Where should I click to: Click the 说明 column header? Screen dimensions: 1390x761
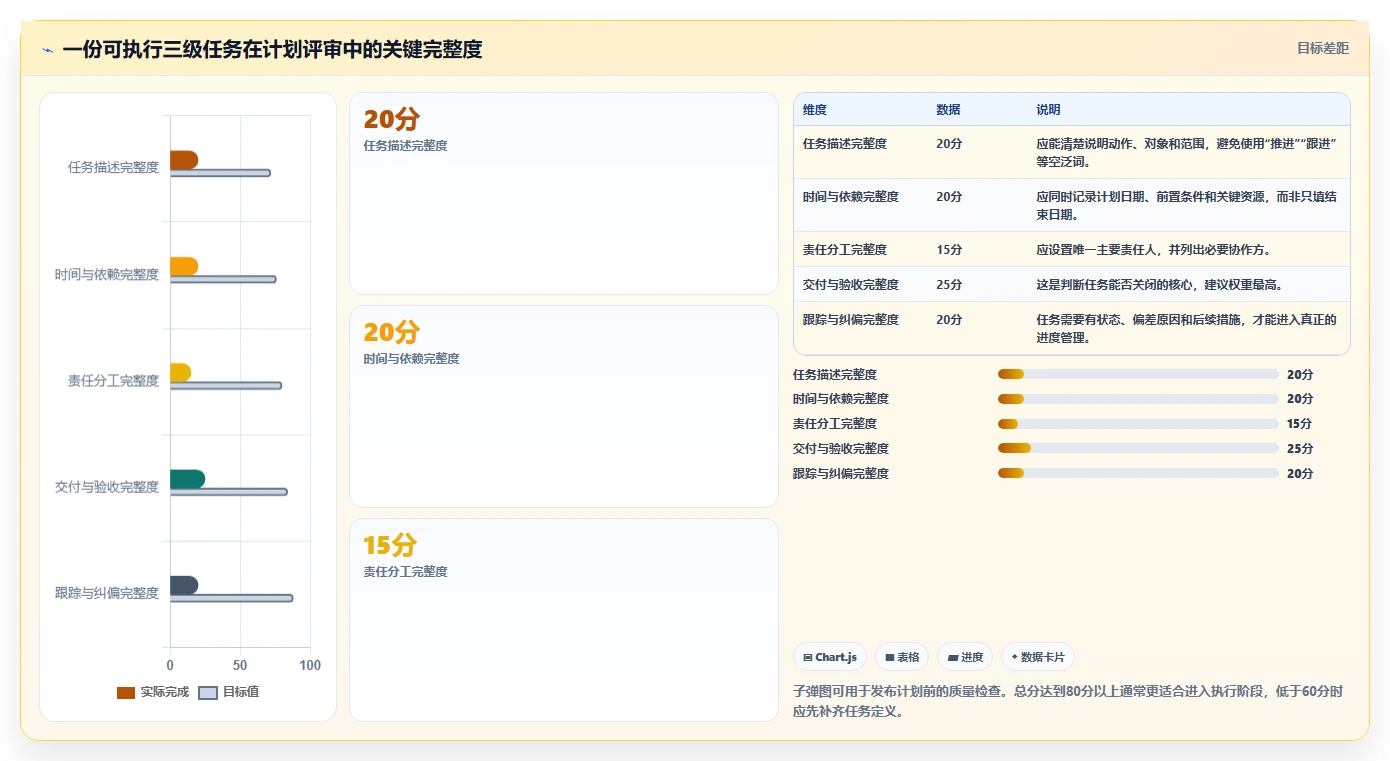(x=1048, y=109)
